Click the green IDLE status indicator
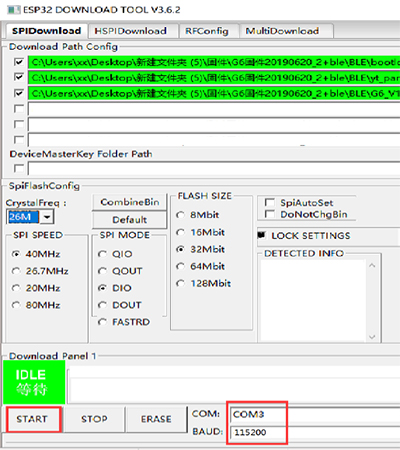This screenshot has height=450, width=400. (34, 382)
